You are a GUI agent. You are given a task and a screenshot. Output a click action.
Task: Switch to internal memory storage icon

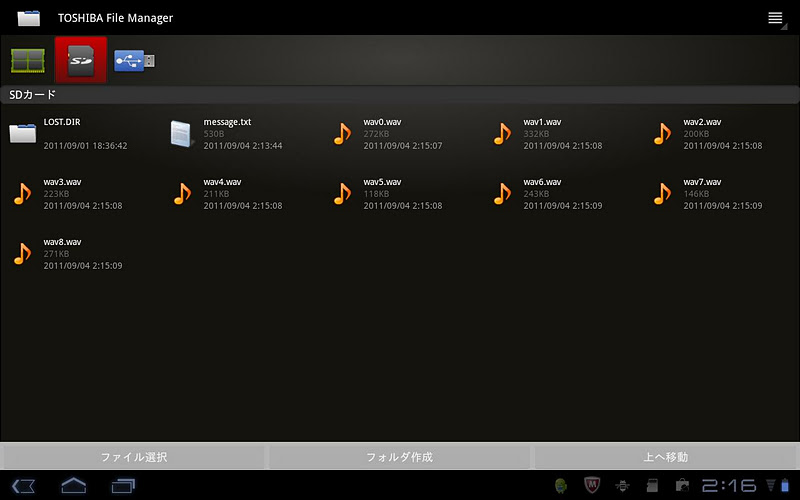point(28,61)
